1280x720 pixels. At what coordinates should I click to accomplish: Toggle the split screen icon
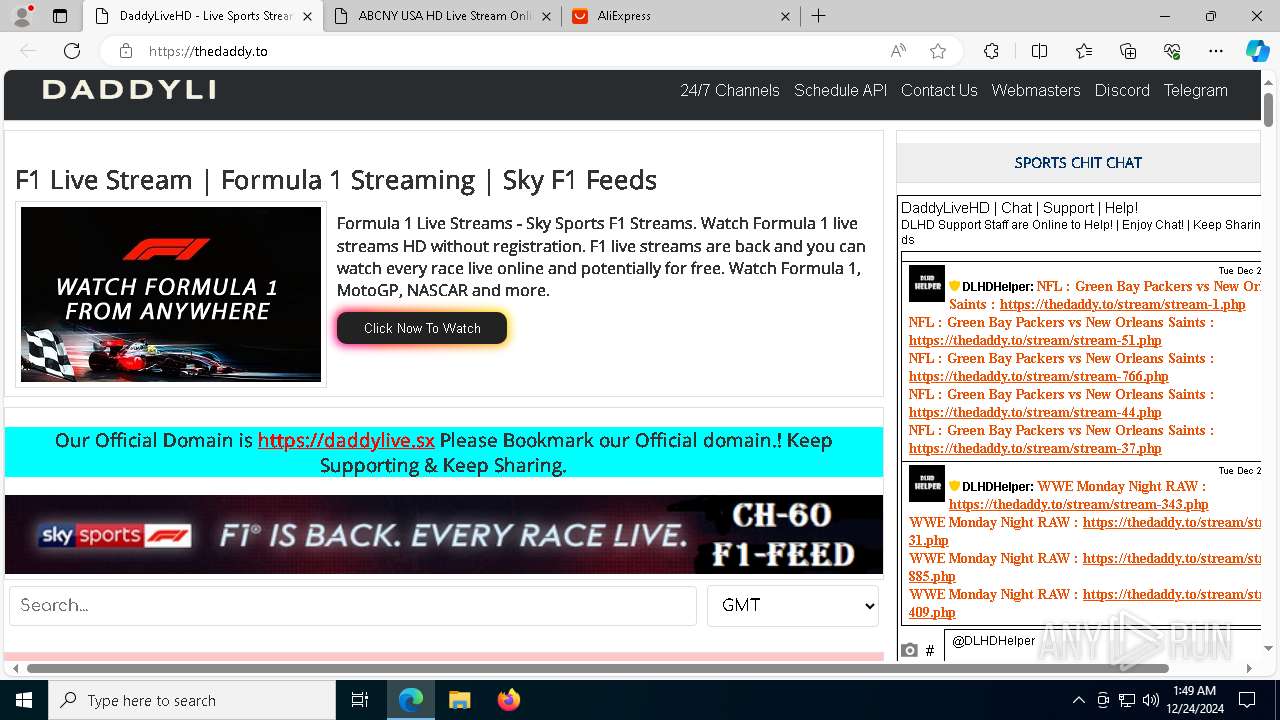[x=1039, y=51]
